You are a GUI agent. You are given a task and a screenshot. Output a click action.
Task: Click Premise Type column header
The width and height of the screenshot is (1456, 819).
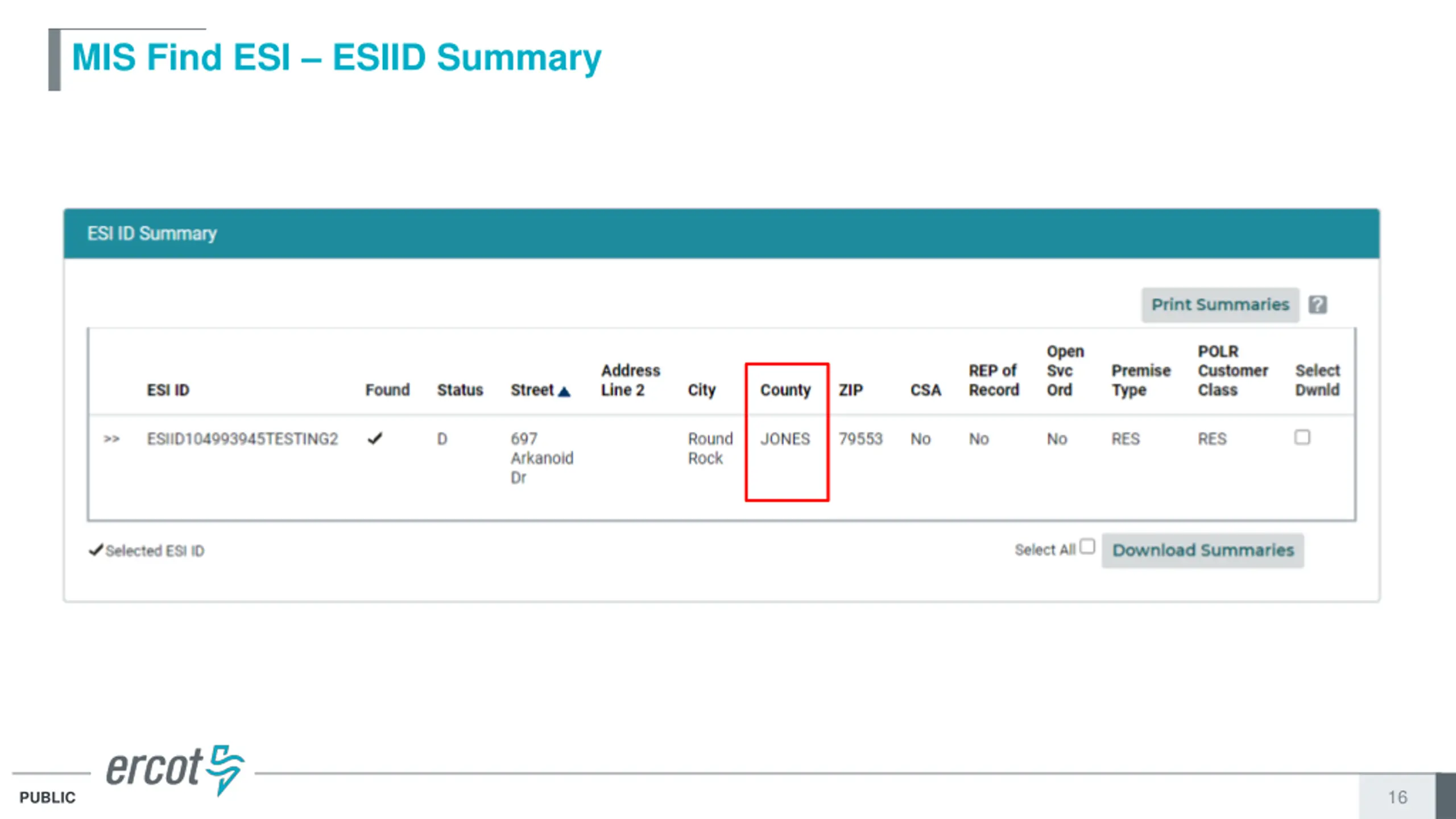1141,380
